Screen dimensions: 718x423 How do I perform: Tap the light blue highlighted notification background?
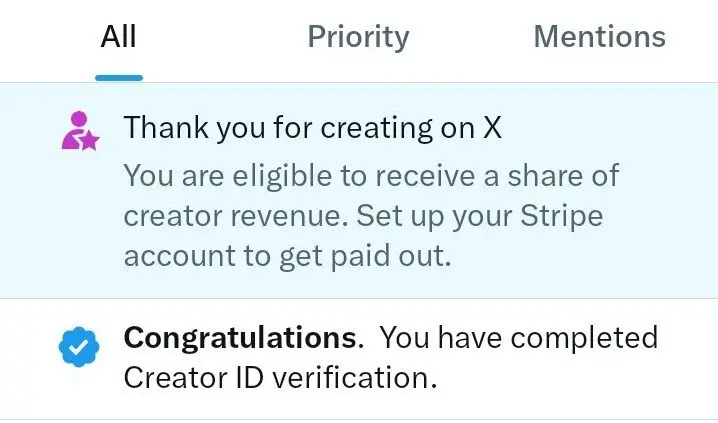pos(359,190)
